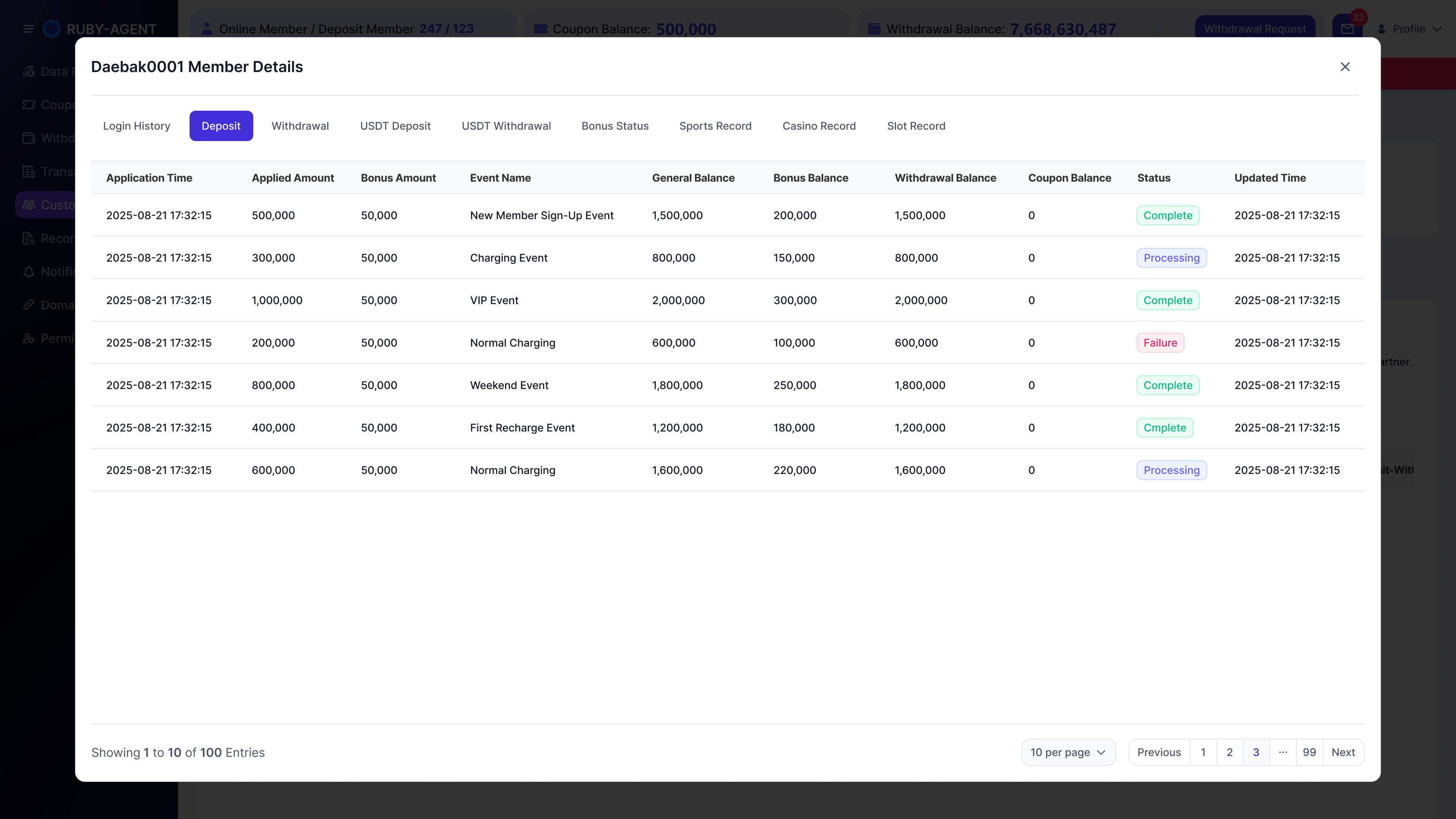Click the Updated Time column header
The height and width of the screenshot is (819, 1456).
click(x=1270, y=177)
